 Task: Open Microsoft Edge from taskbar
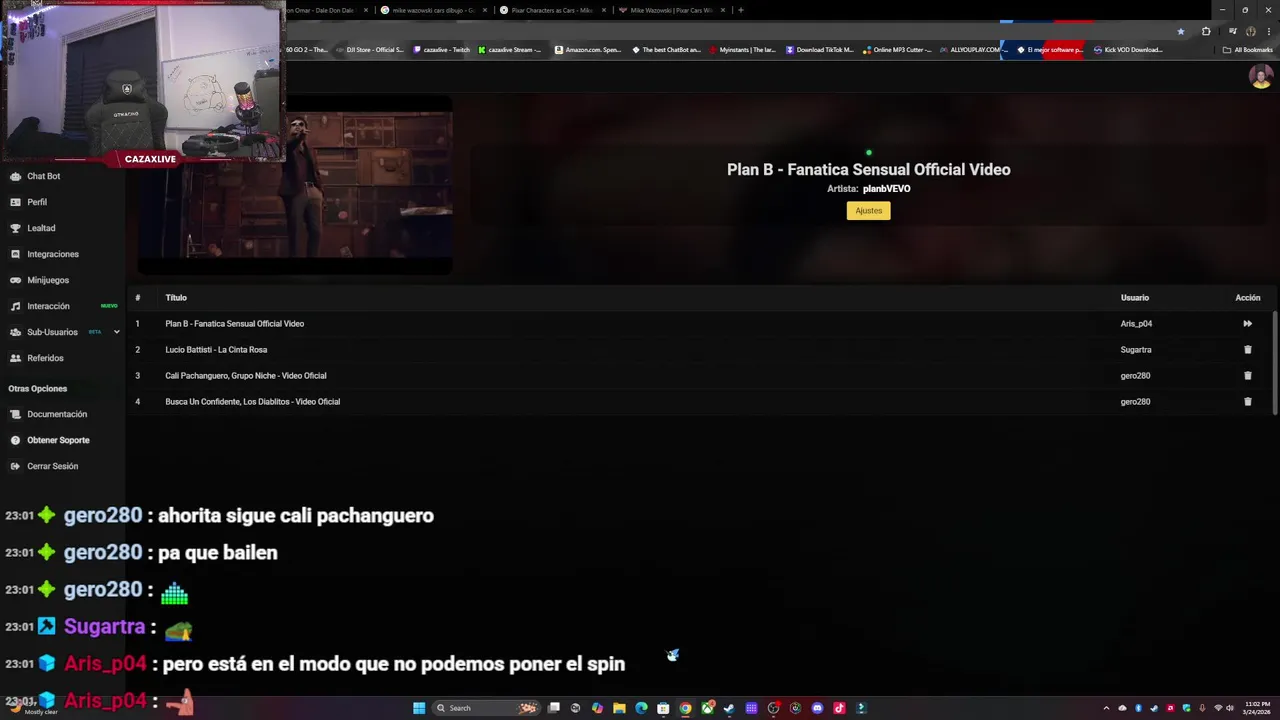pyautogui.click(x=641, y=708)
